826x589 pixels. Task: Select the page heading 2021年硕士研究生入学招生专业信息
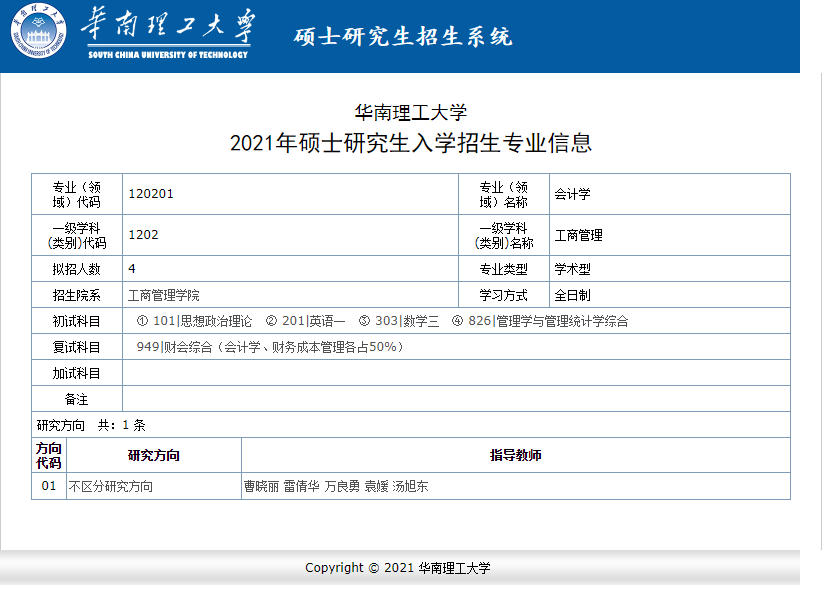[411, 143]
